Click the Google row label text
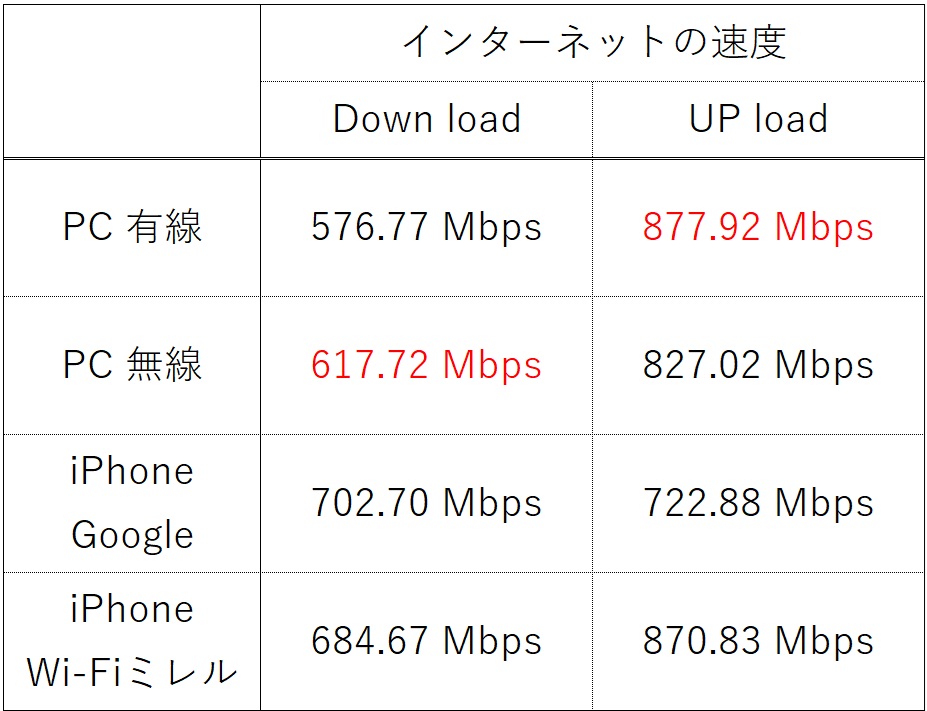 tap(132, 535)
